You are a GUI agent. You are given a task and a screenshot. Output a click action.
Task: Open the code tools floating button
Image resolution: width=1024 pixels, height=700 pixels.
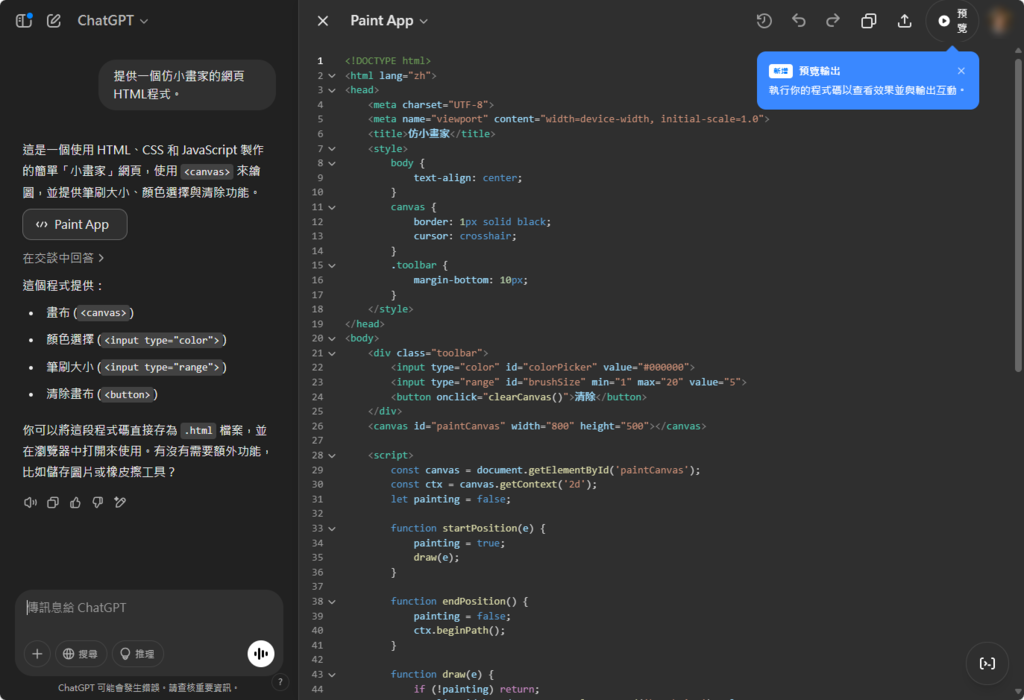point(987,663)
